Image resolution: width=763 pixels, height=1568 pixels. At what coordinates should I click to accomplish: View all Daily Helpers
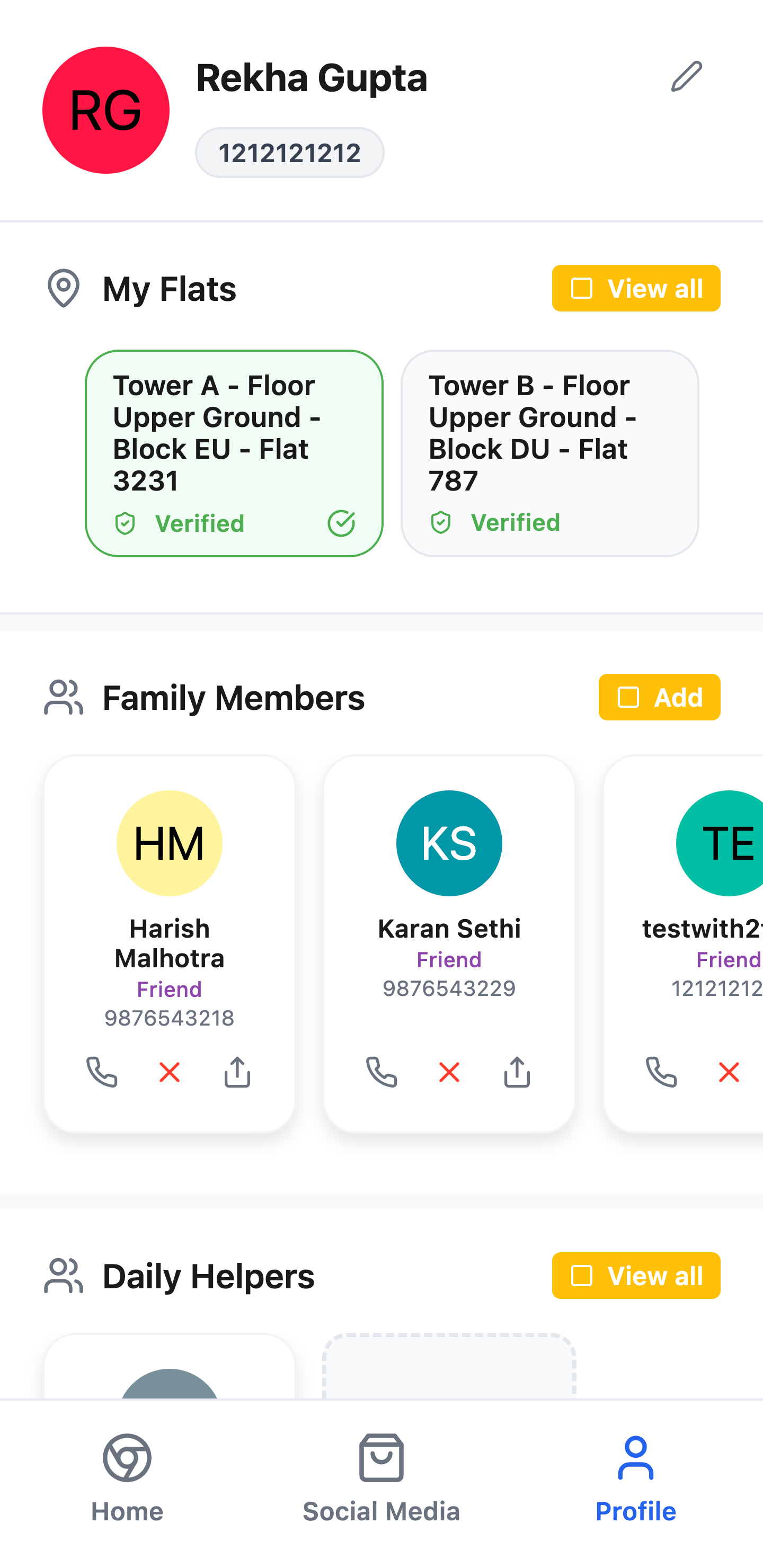636,1275
